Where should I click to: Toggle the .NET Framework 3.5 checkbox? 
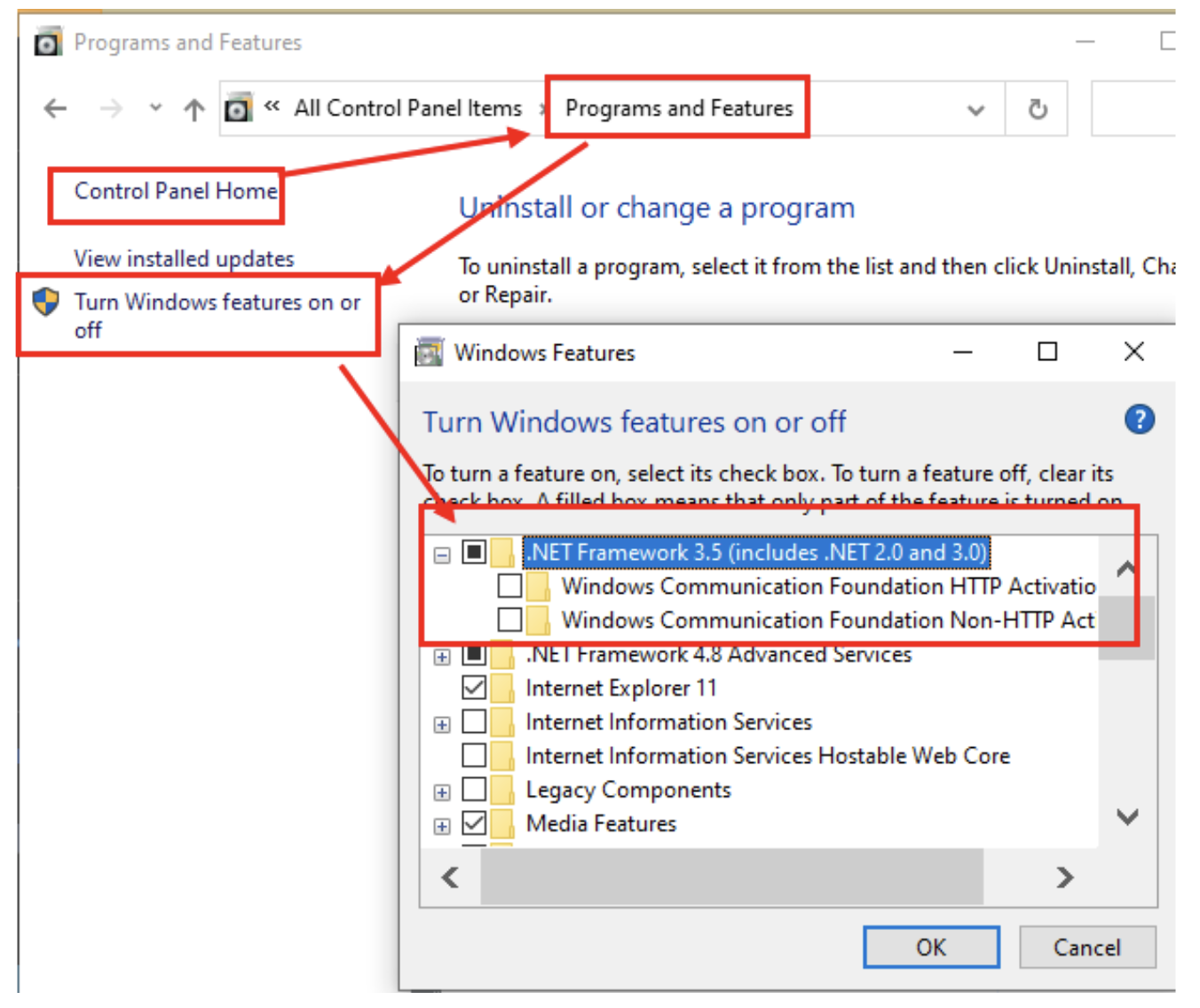(x=475, y=553)
